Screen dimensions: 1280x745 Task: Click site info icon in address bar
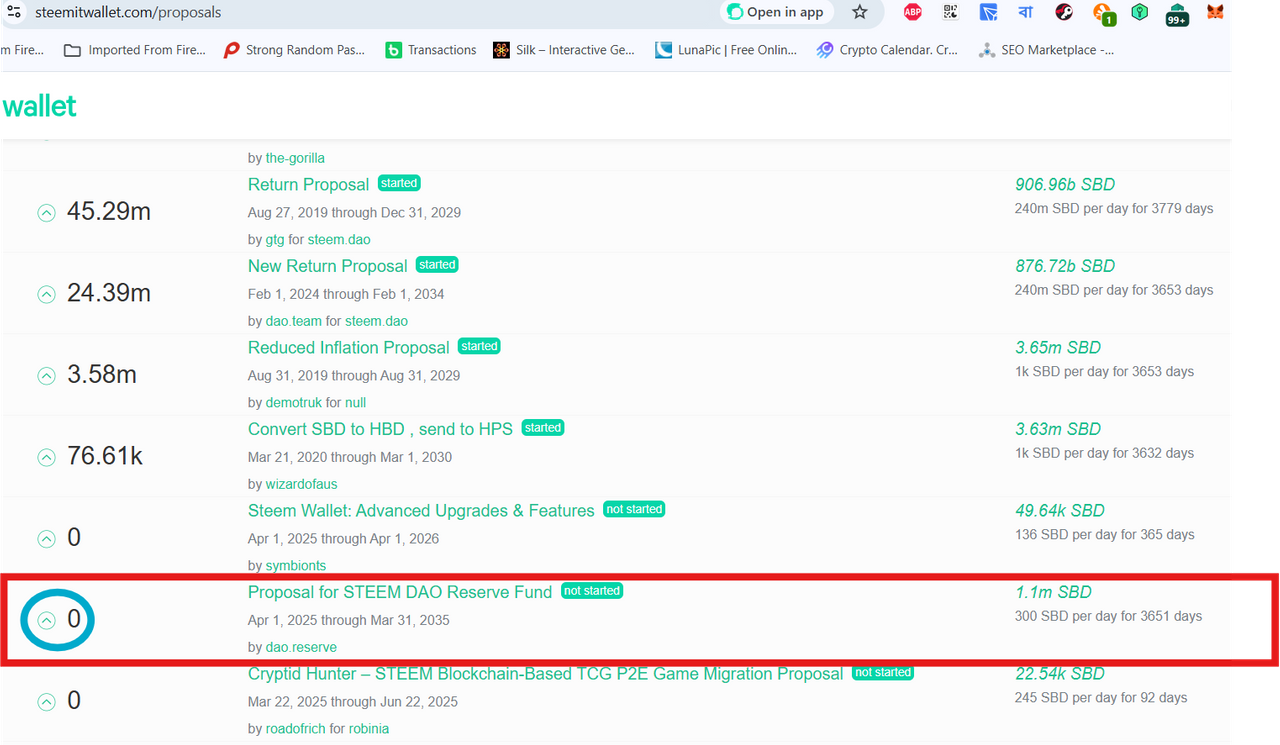tap(13, 12)
